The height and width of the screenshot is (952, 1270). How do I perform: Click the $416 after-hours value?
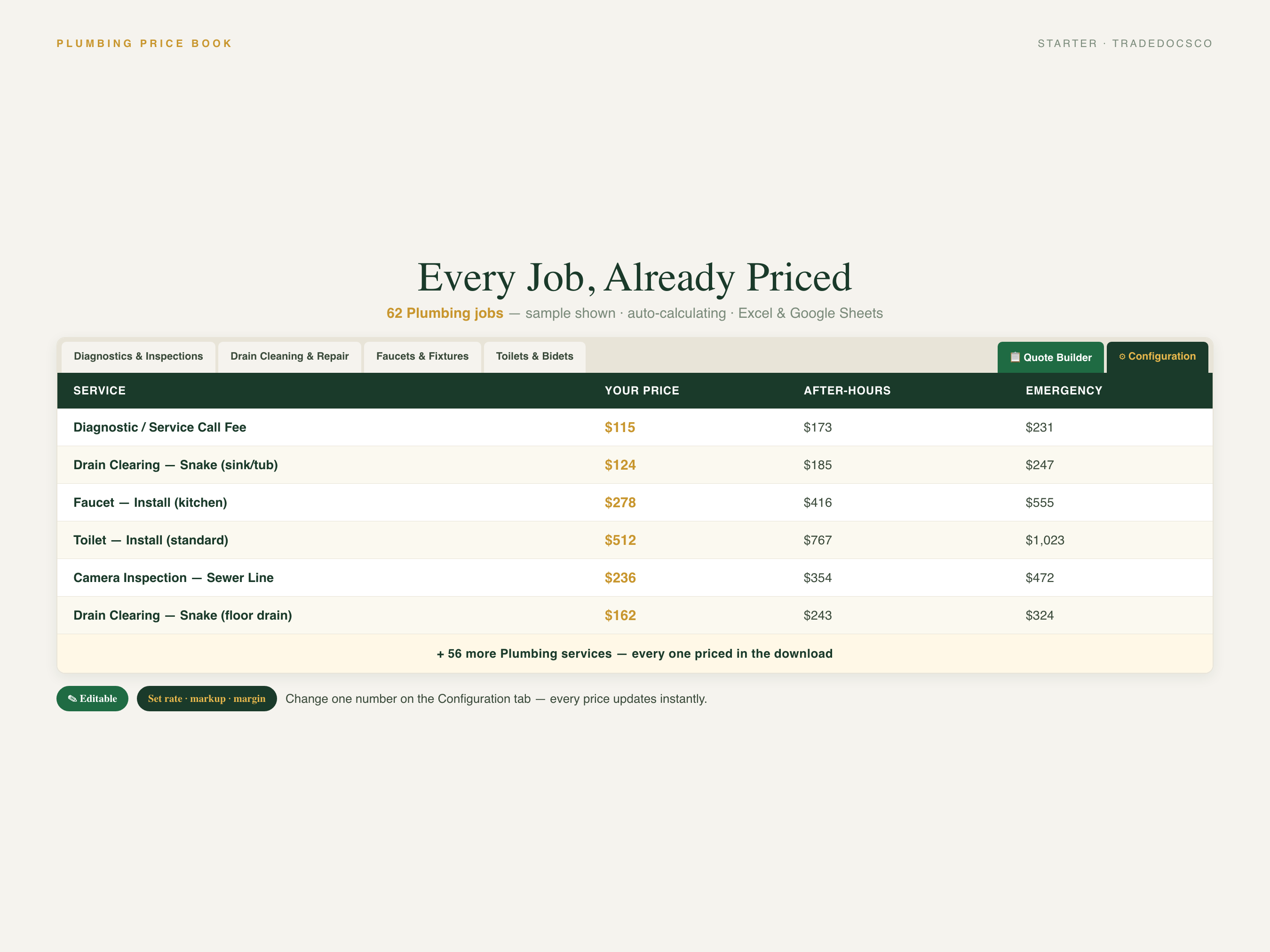point(818,502)
